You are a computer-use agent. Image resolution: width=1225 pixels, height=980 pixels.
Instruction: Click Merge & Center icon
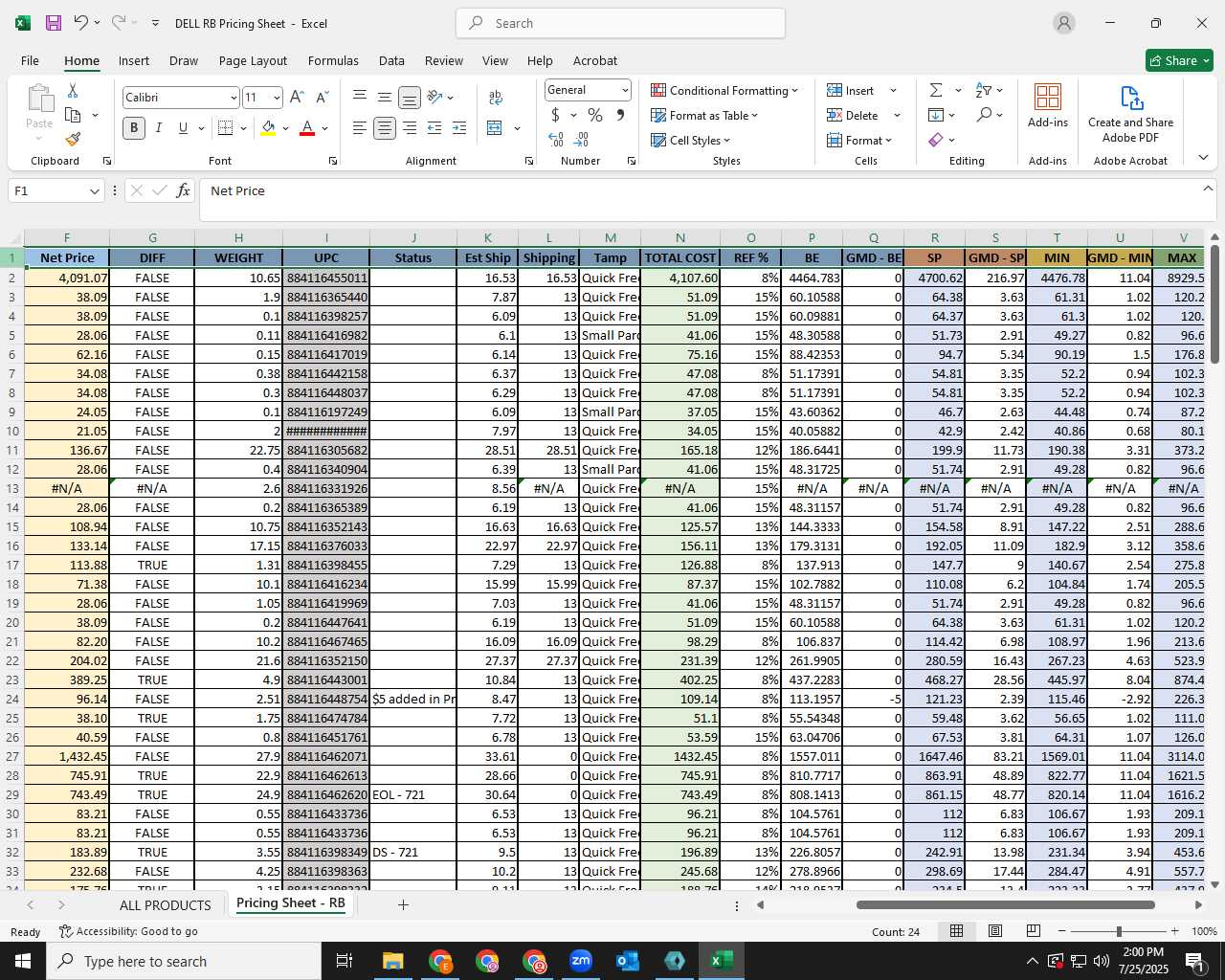(495, 128)
